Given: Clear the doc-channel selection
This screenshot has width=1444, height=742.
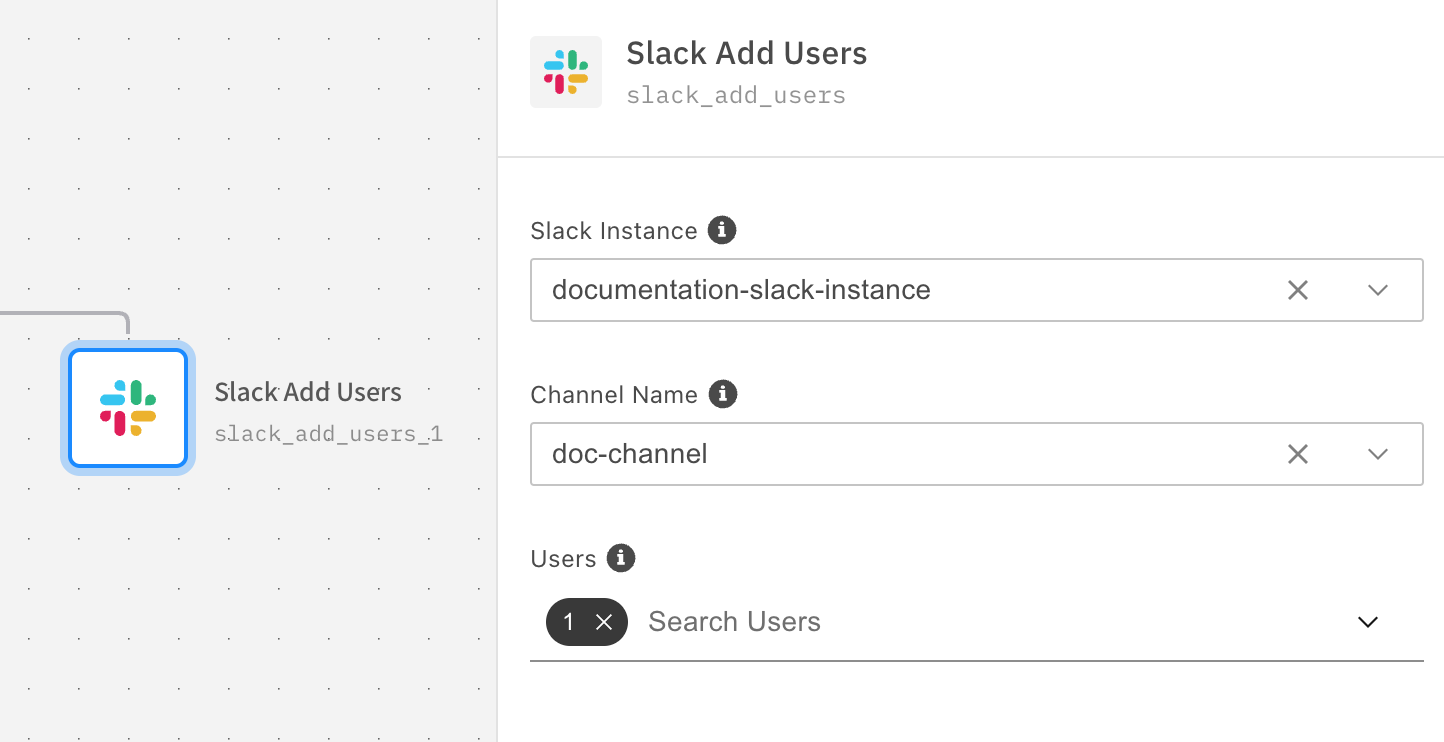Looking at the screenshot, I should click(1297, 454).
